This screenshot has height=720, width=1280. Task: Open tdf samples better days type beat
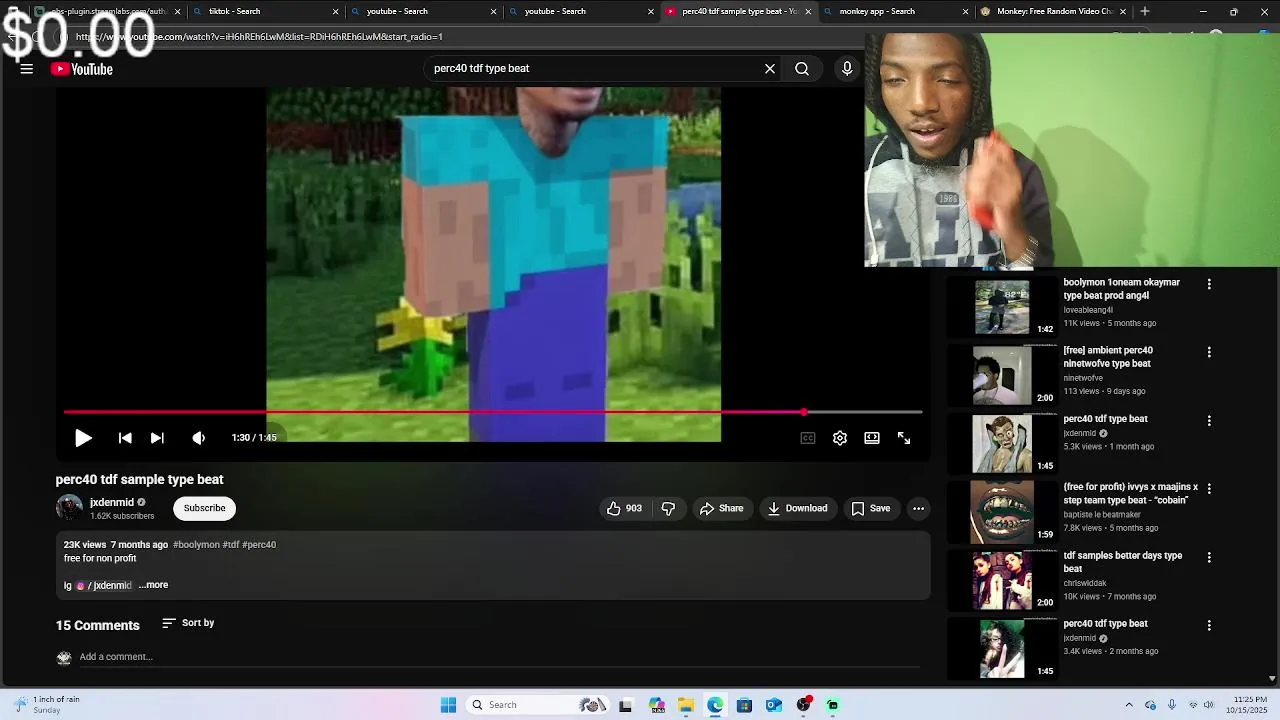coord(1123,562)
